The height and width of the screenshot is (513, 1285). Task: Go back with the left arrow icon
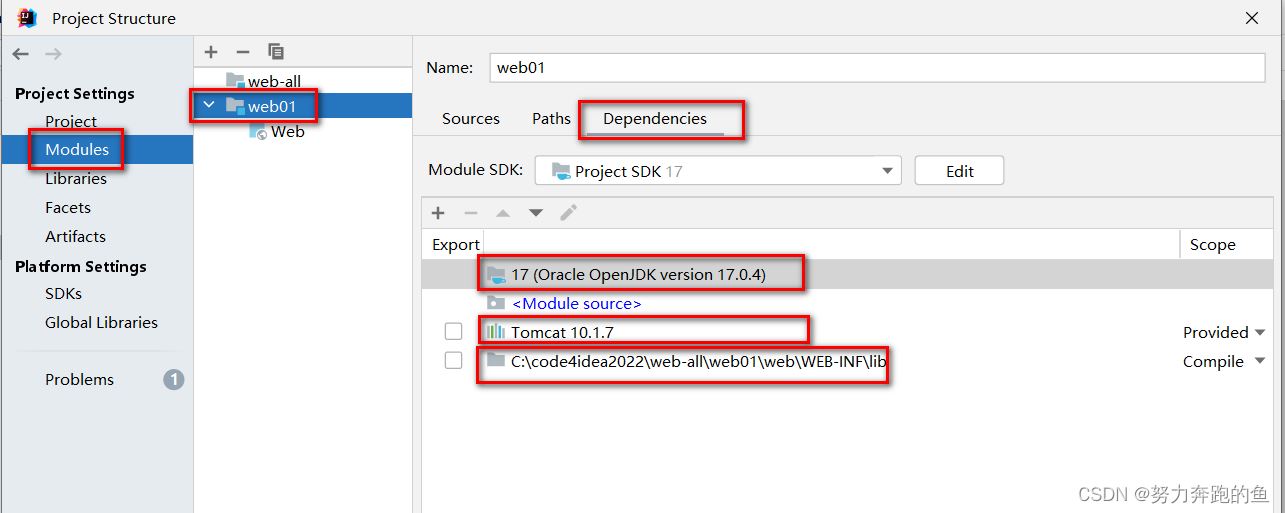tap(21, 54)
